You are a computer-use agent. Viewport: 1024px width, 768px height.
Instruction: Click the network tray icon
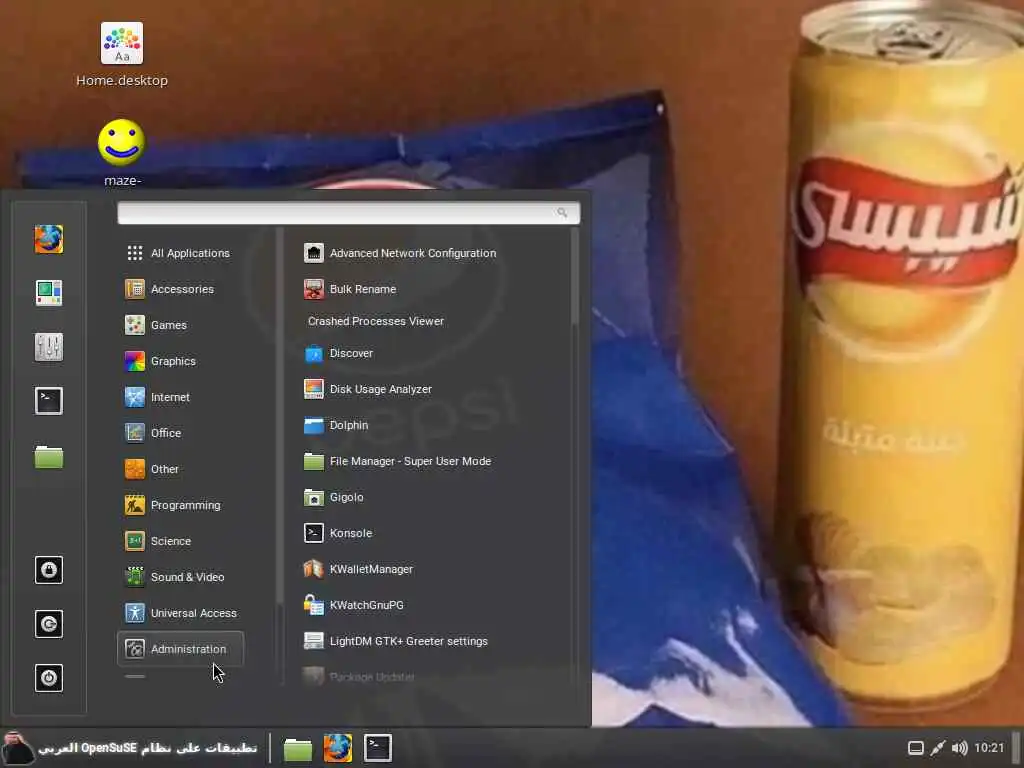coord(938,748)
